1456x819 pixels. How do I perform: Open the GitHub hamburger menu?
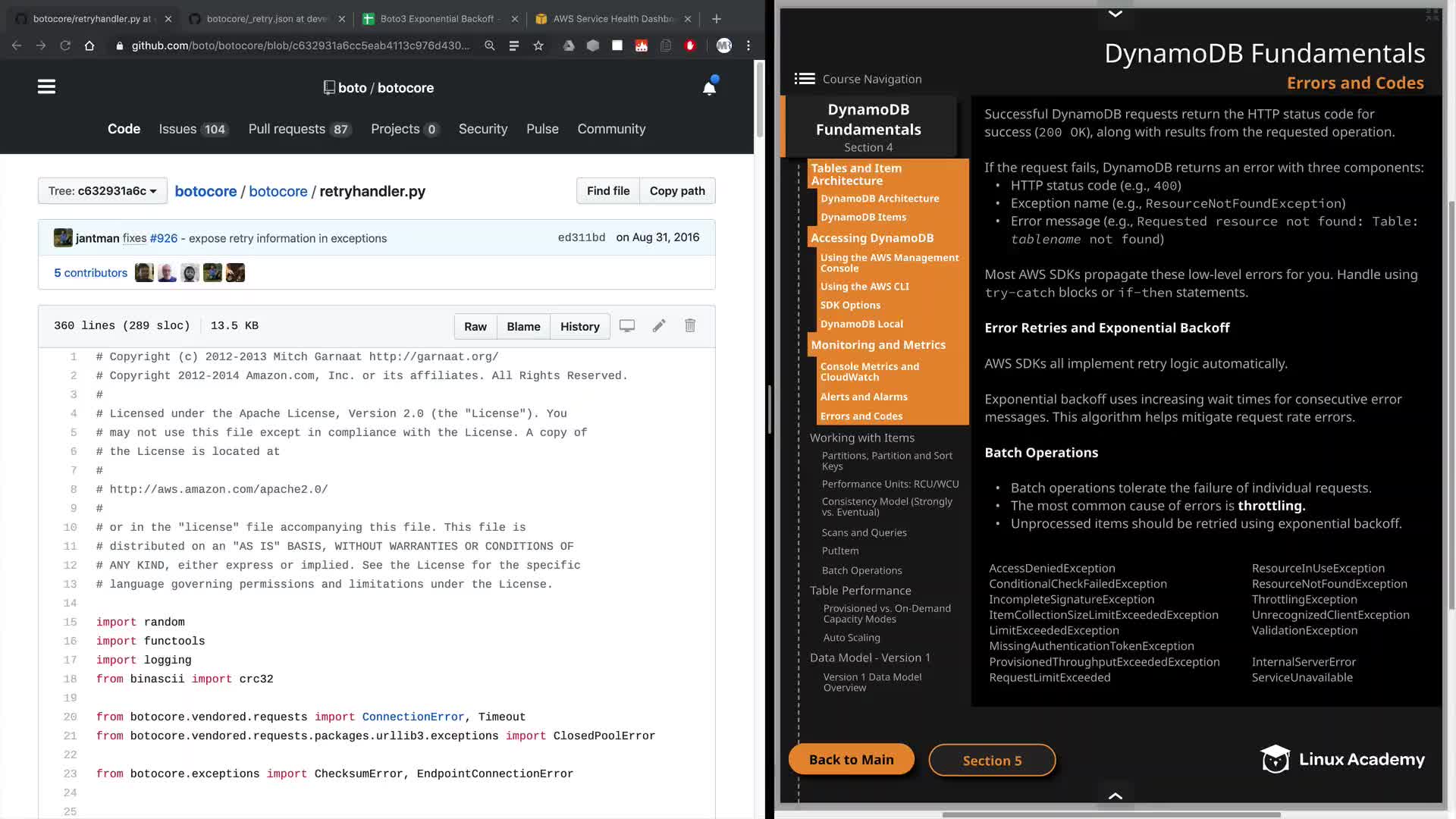[x=46, y=87]
